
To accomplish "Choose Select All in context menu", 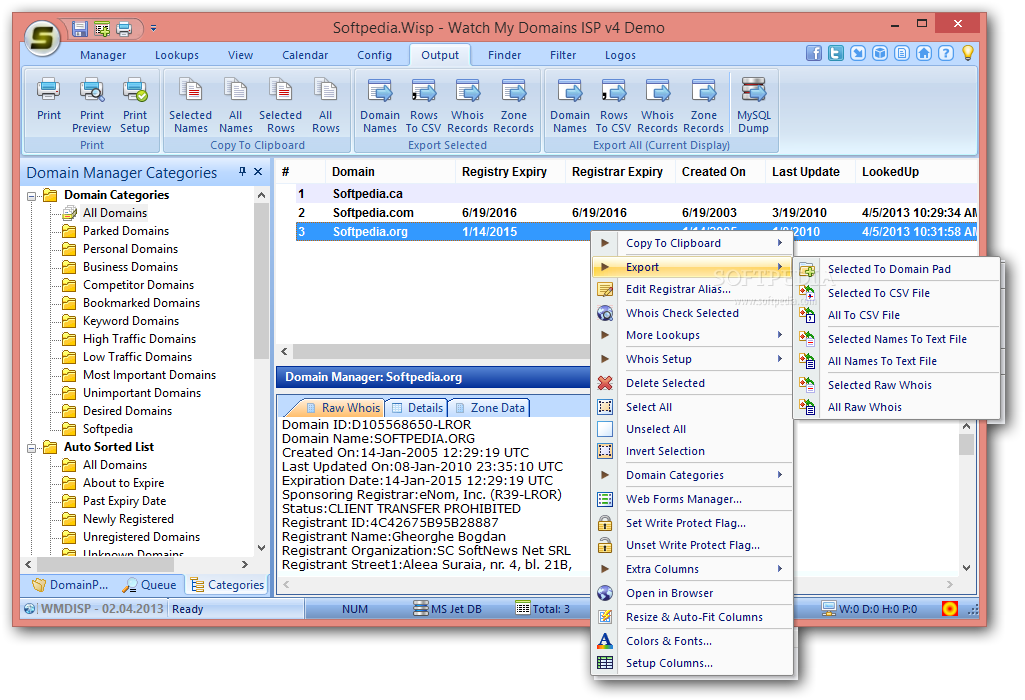I will pyautogui.click(x=692, y=407).
